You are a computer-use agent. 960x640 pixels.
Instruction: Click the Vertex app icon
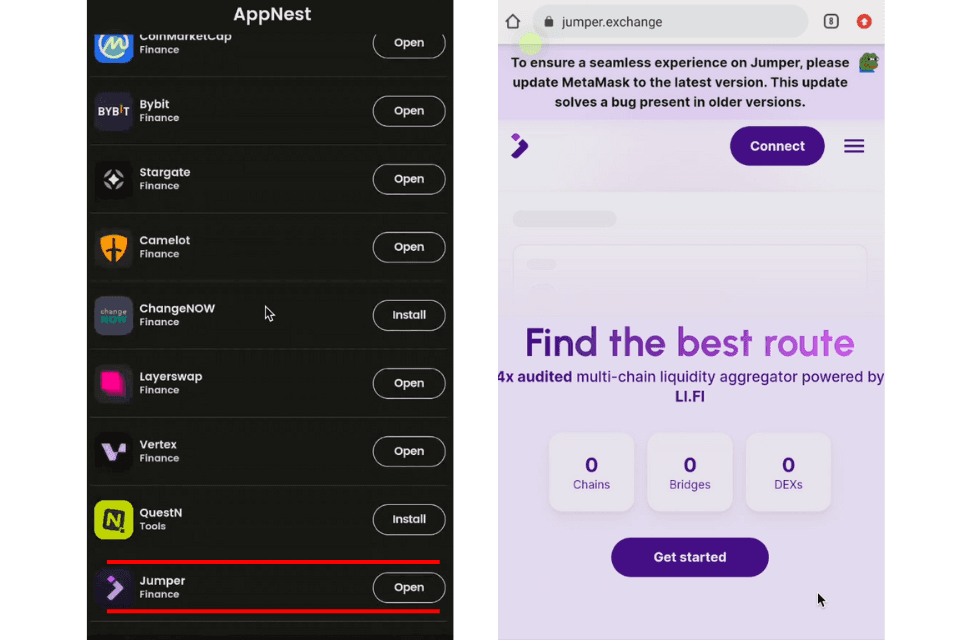click(113, 451)
